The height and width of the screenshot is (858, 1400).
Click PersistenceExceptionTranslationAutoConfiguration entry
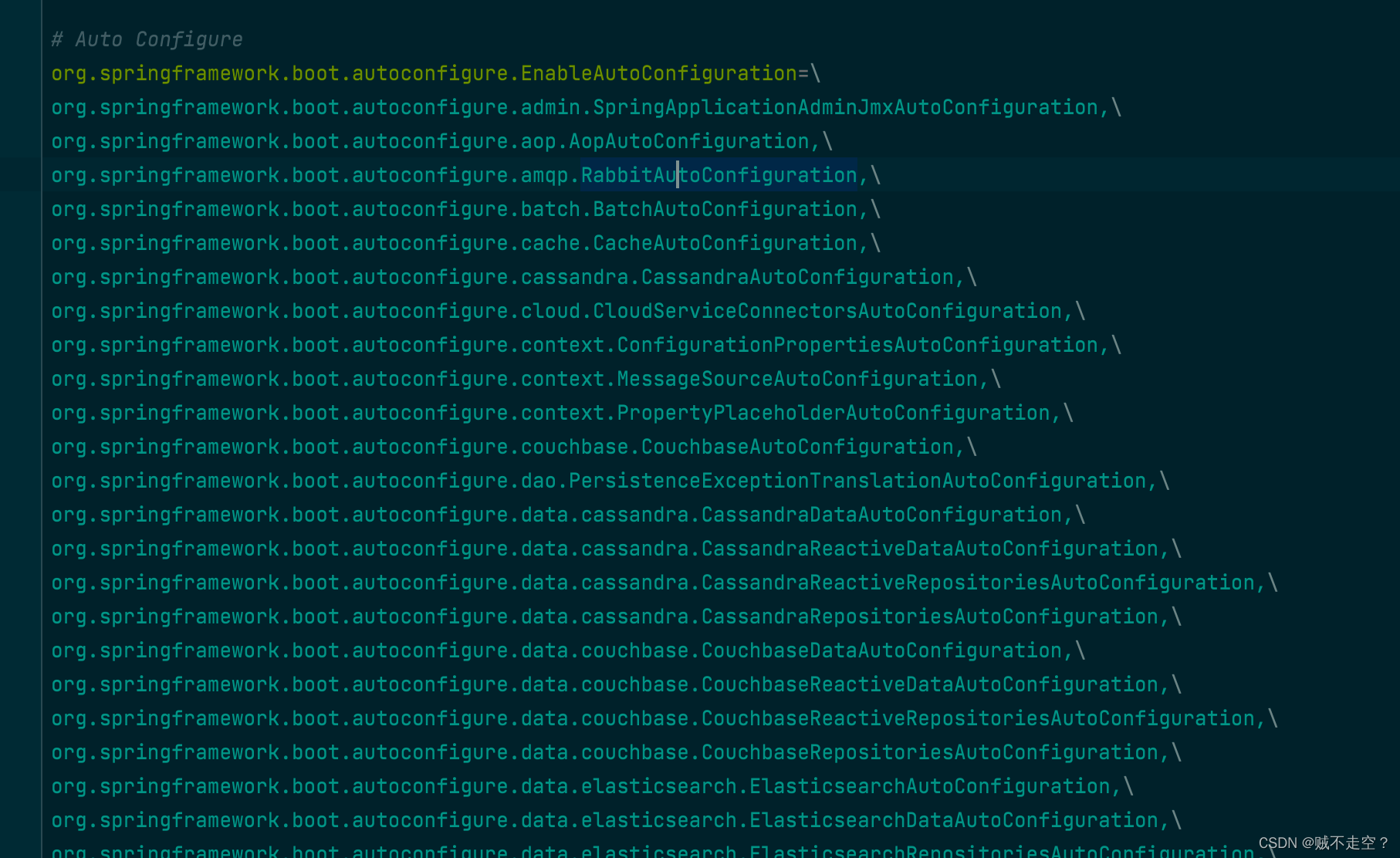click(x=610, y=481)
